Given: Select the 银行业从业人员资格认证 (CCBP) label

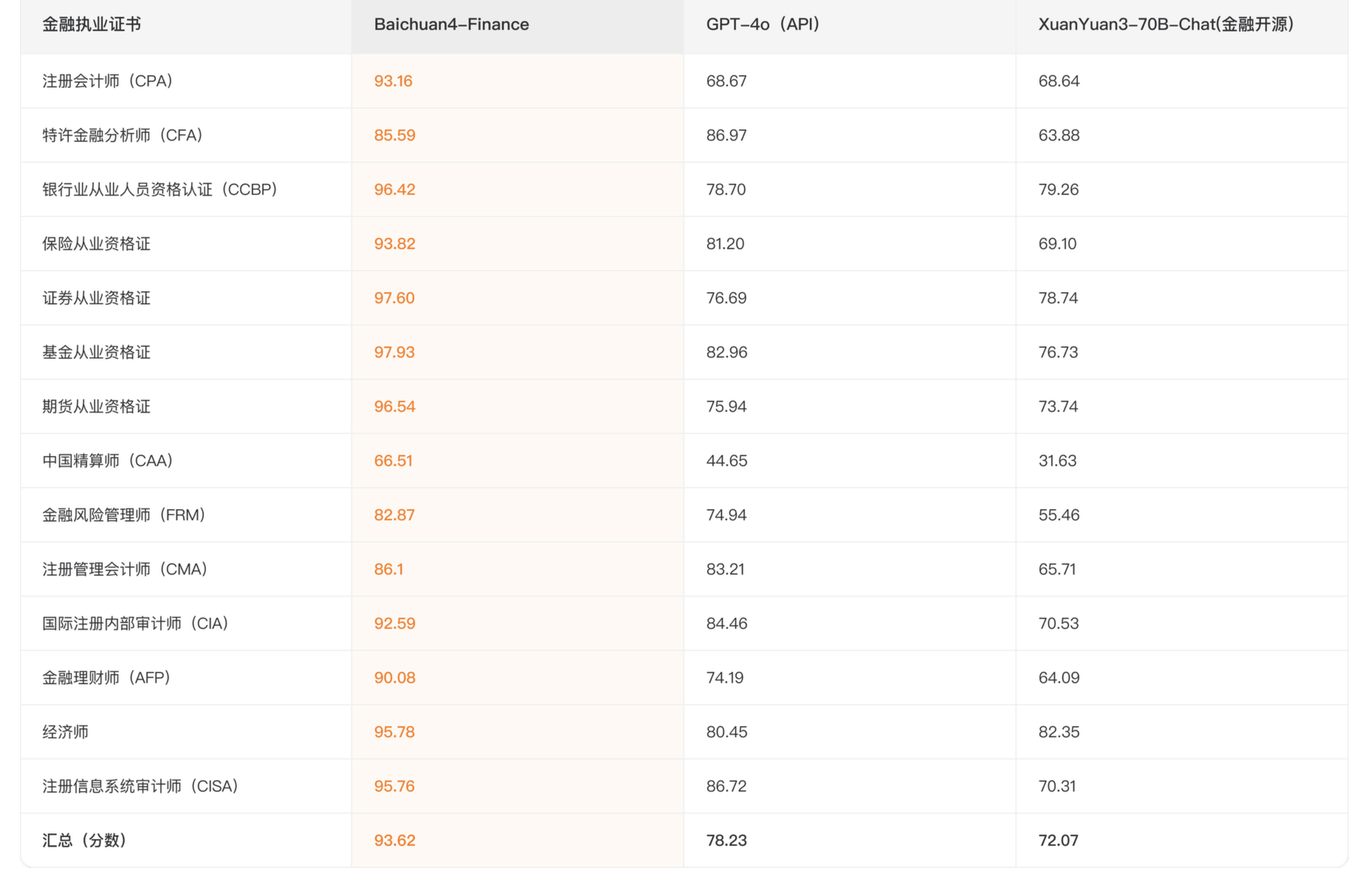Looking at the screenshot, I should tap(159, 189).
